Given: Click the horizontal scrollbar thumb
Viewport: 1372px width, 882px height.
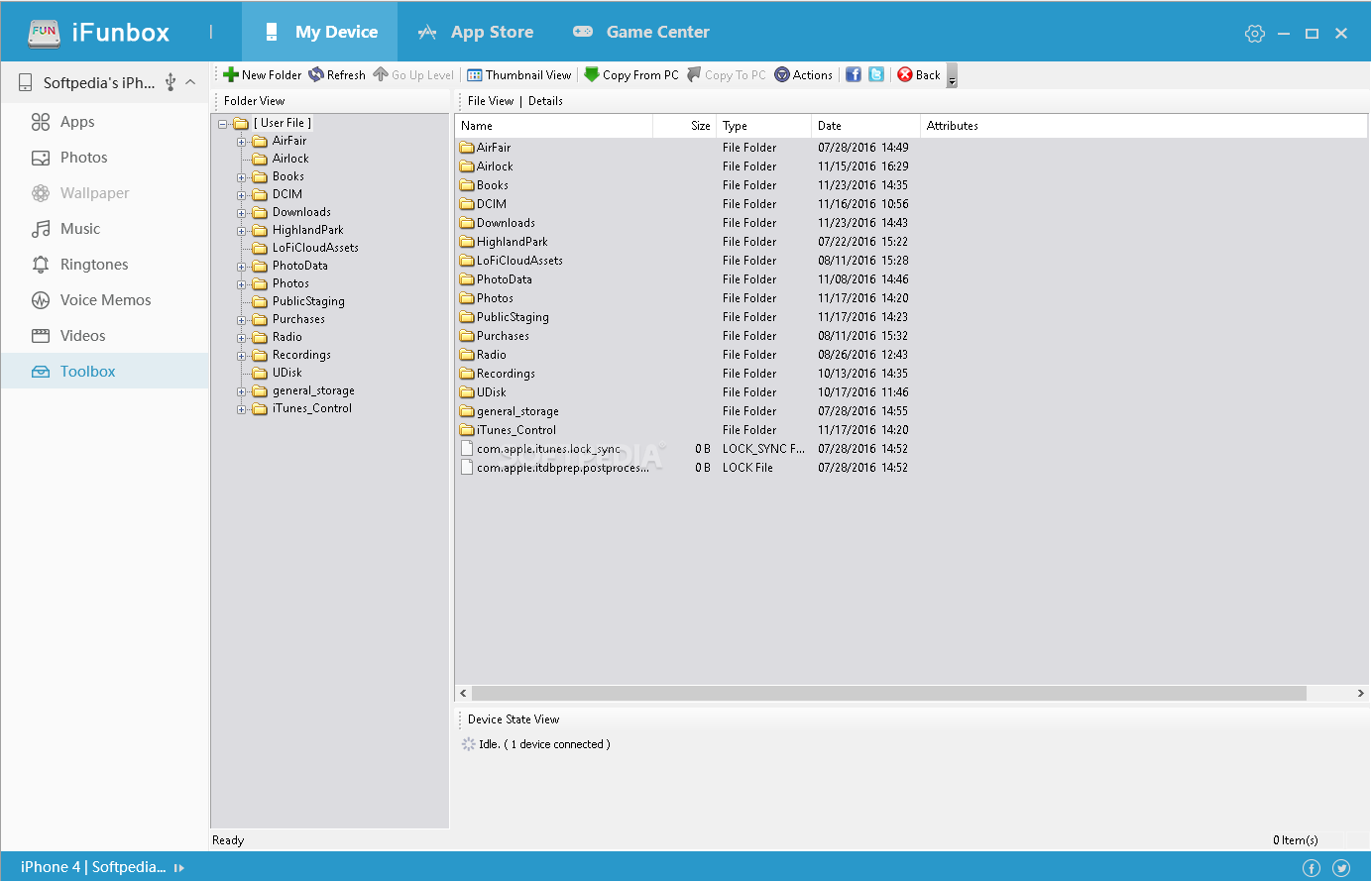Looking at the screenshot, I should (x=889, y=694).
